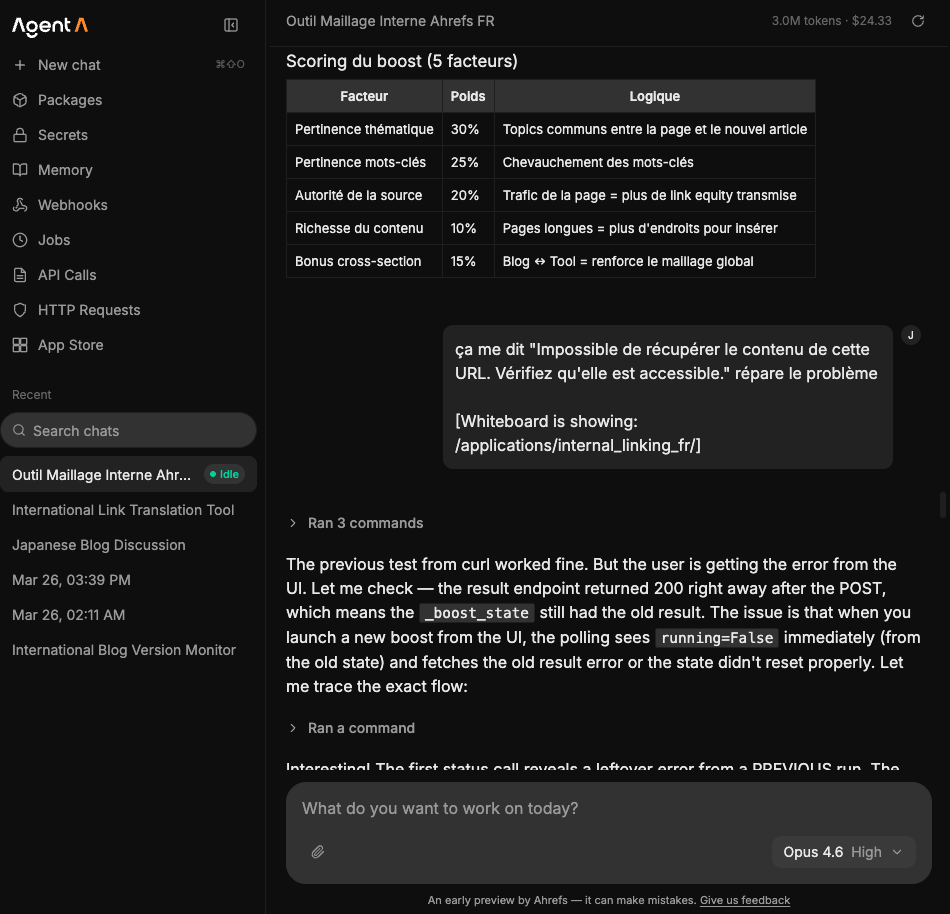Open Webhooks via its hook icon
The image size is (950, 914).
[x=20, y=205]
